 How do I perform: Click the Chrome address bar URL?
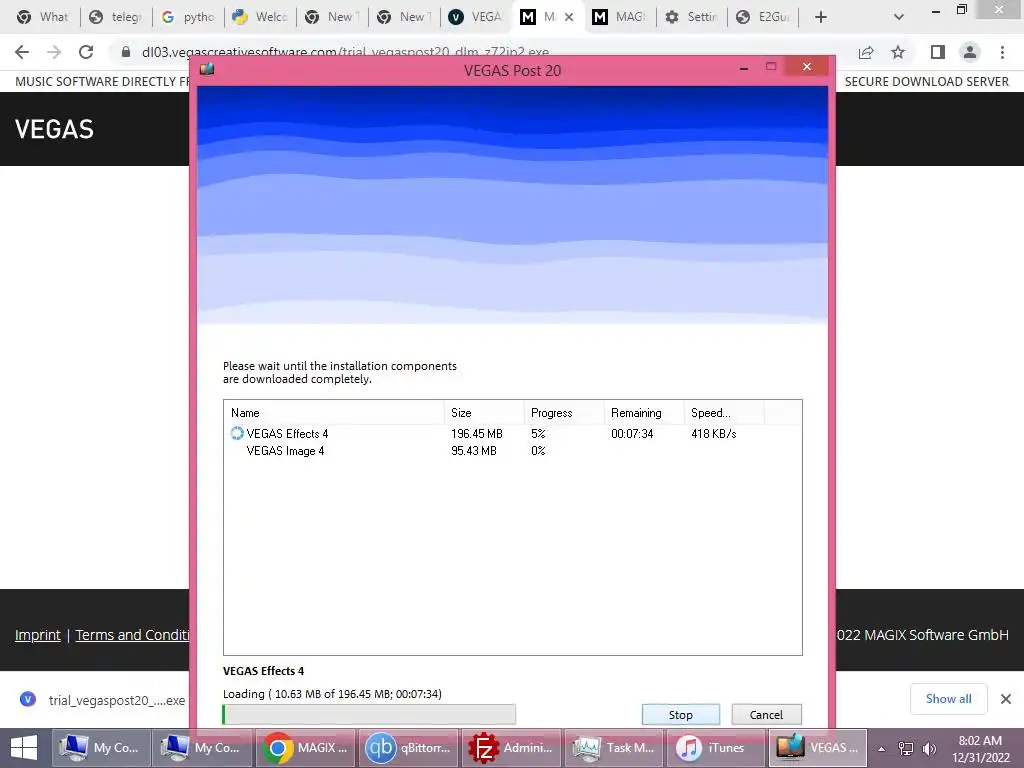[345, 52]
